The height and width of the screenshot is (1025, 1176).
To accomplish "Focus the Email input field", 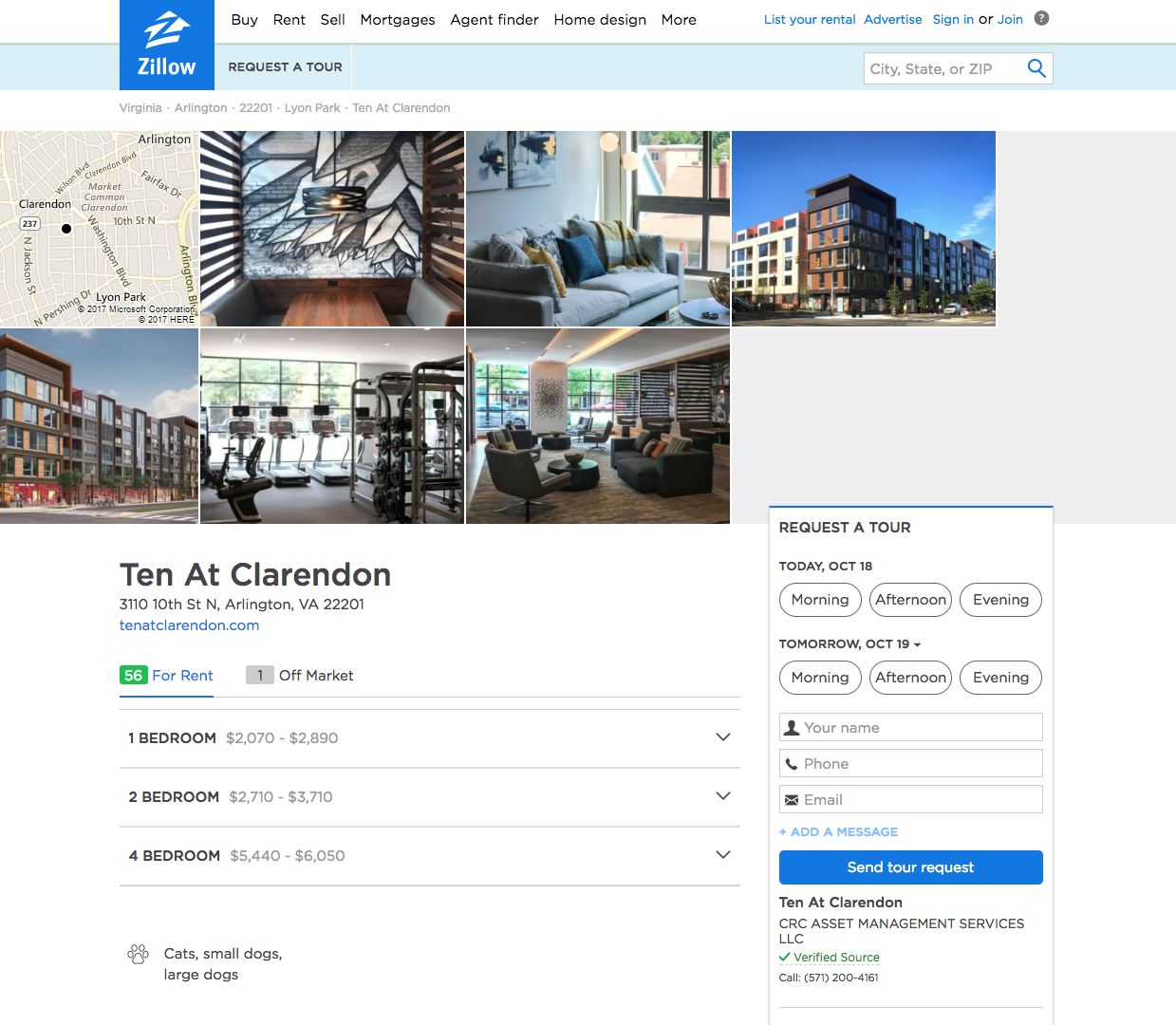I will [910, 799].
